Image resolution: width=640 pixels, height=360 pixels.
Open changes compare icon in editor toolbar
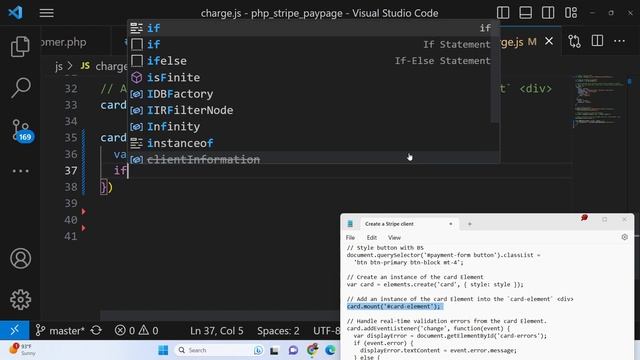point(574,41)
